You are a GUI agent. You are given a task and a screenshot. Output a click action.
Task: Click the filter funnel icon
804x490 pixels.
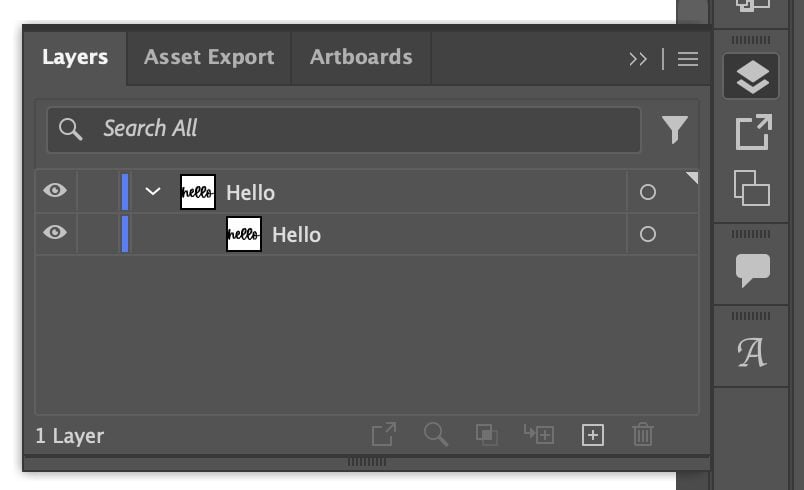pos(674,129)
